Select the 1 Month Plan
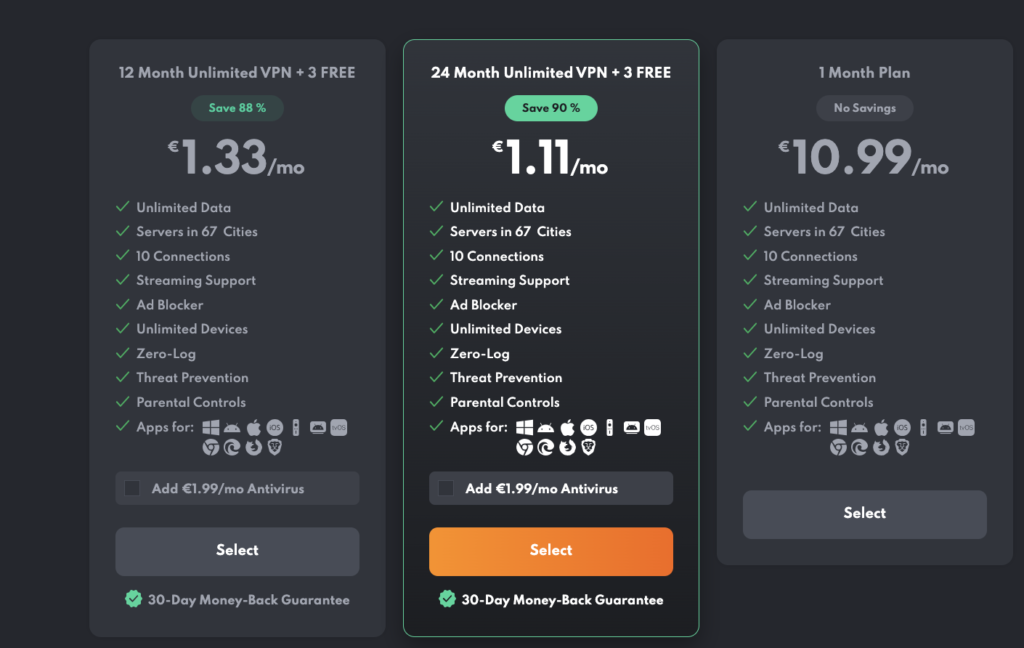The width and height of the screenshot is (1024, 648). (x=864, y=513)
